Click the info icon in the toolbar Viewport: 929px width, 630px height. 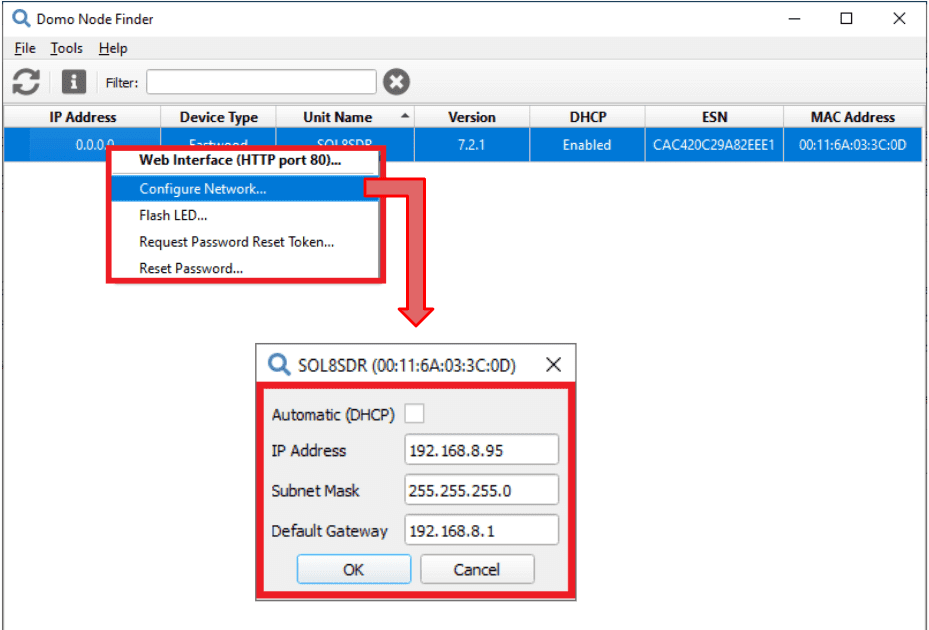coord(74,82)
